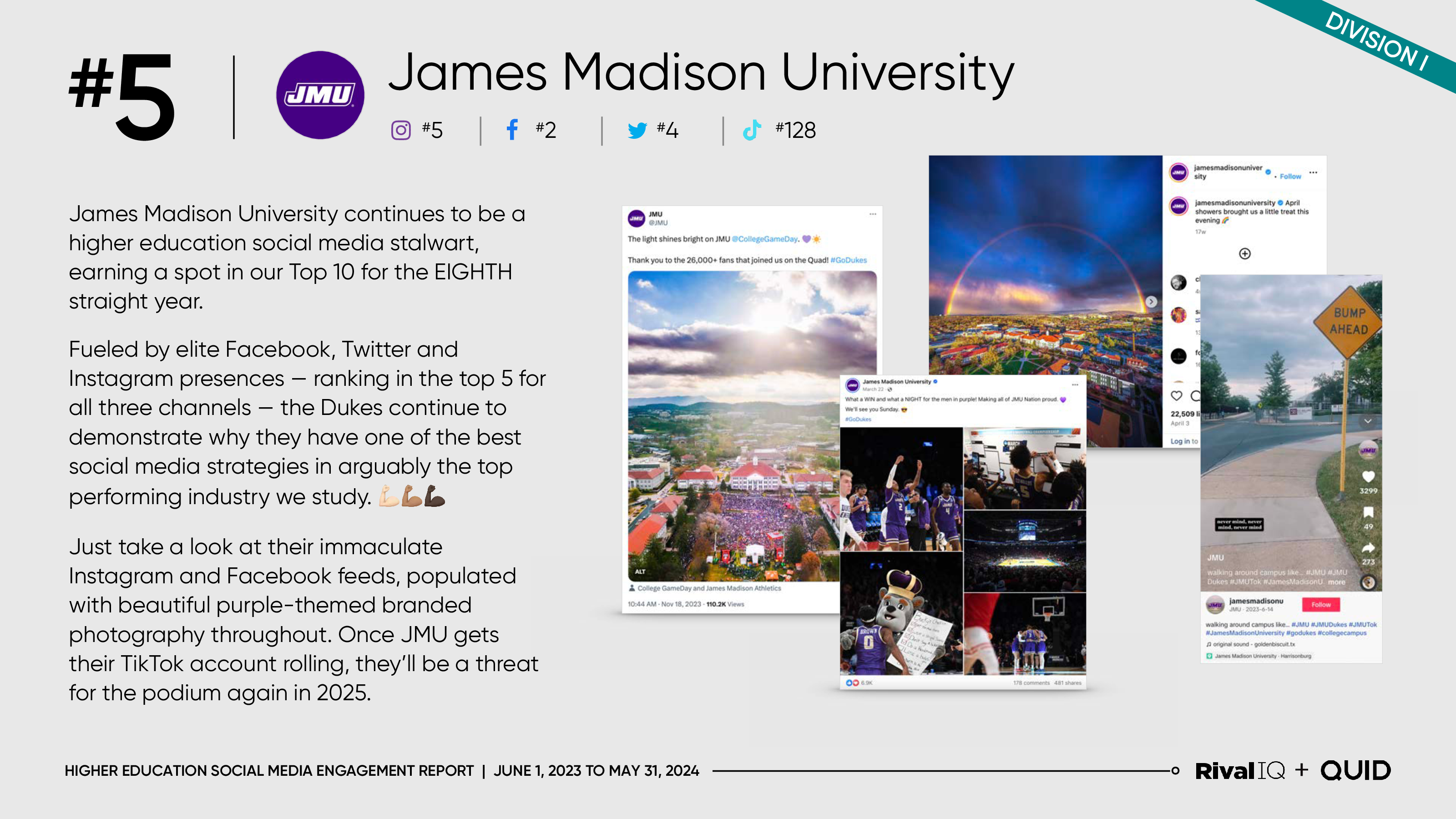Click the QUID logo in the footer
1456x819 pixels.
[x=1355, y=770]
